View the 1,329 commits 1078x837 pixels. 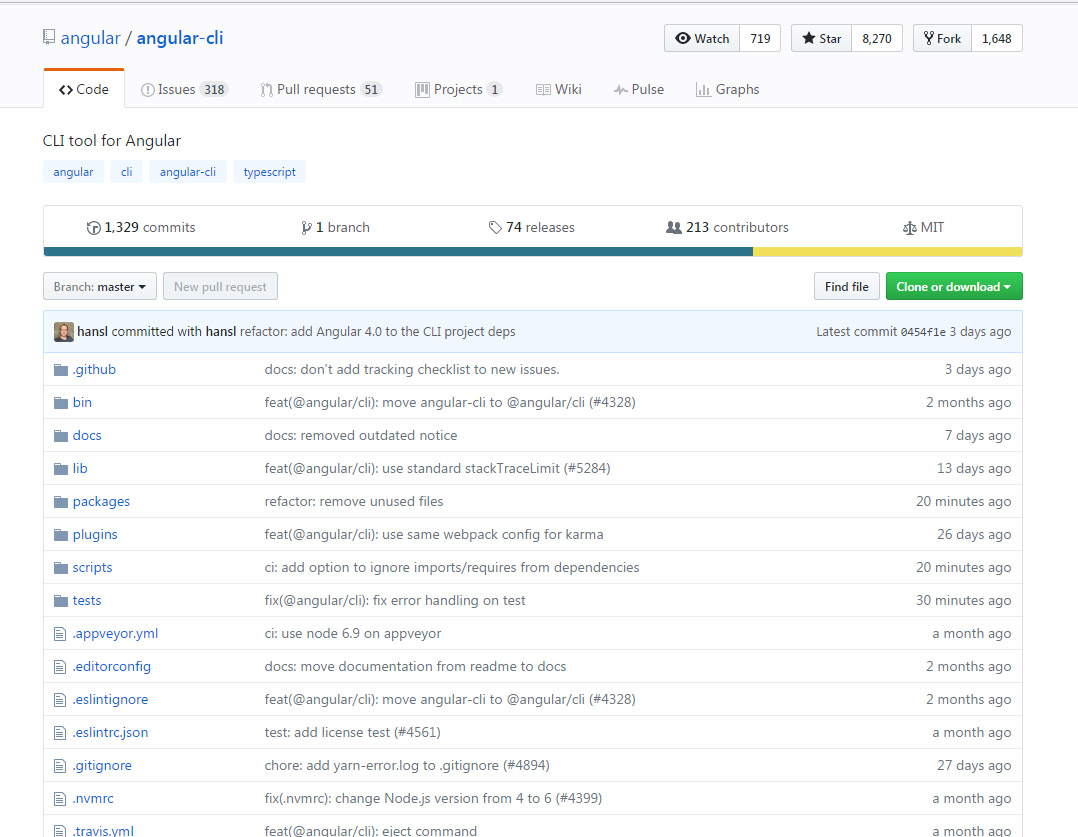141,228
